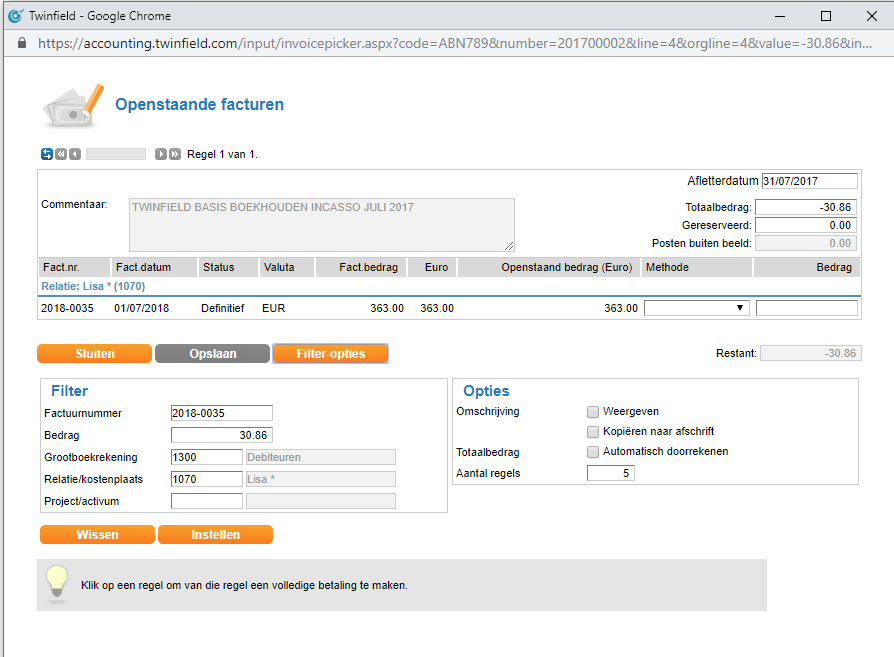The width and height of the screenshot is (894, 657).
Task: Click the blue refresh navigation icon
Action: pos(46,154)
